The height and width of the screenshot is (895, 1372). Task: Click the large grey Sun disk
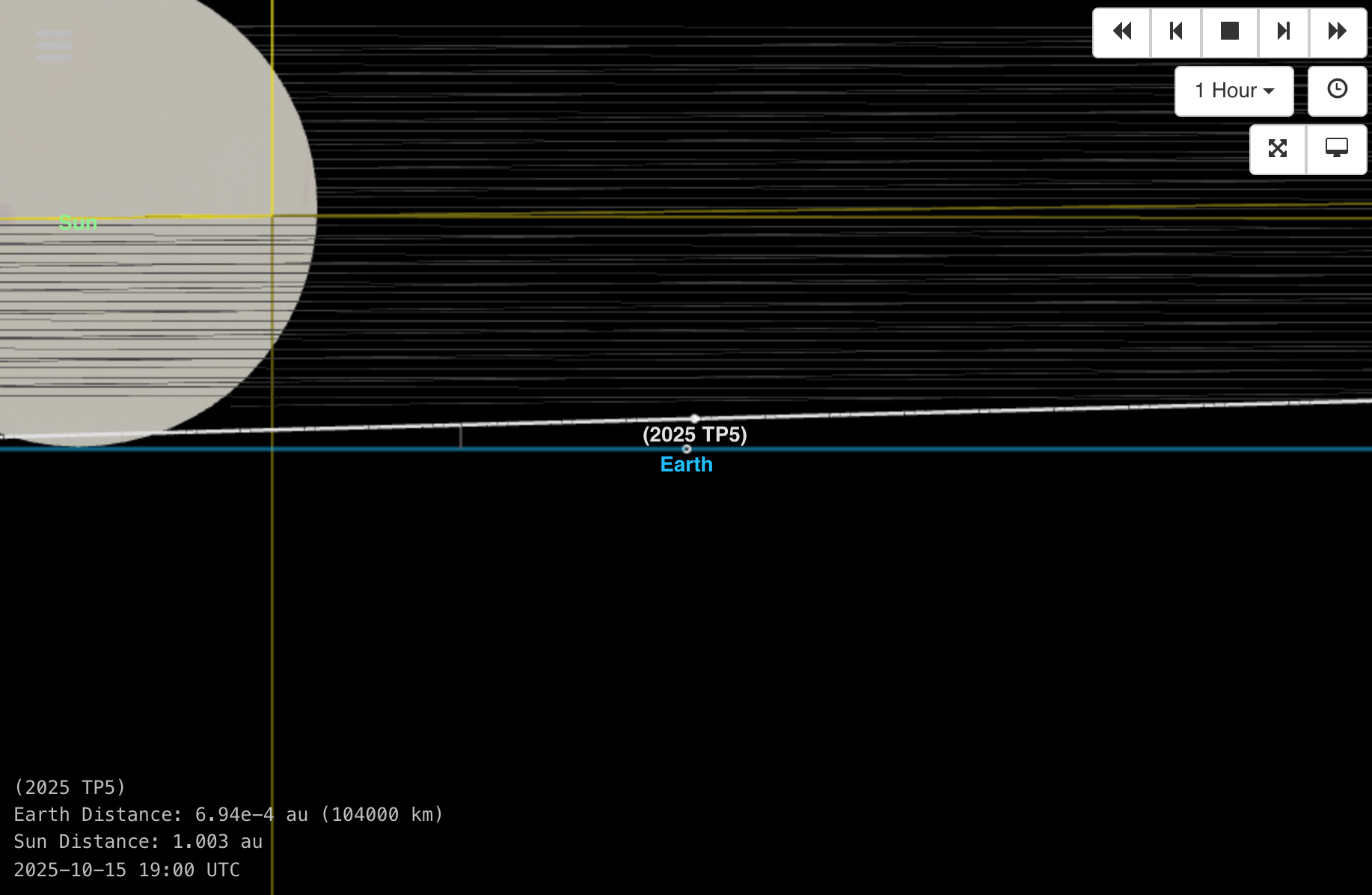150,135
